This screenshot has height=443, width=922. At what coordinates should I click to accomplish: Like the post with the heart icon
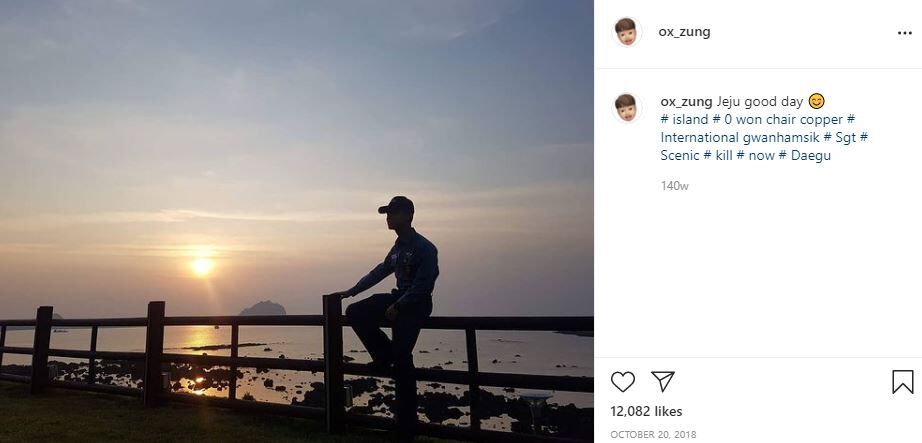(x=622, y=381)
